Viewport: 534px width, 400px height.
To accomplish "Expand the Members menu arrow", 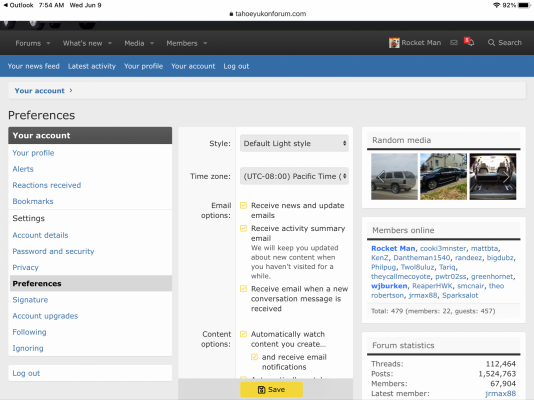I will [x=205, y=43].
